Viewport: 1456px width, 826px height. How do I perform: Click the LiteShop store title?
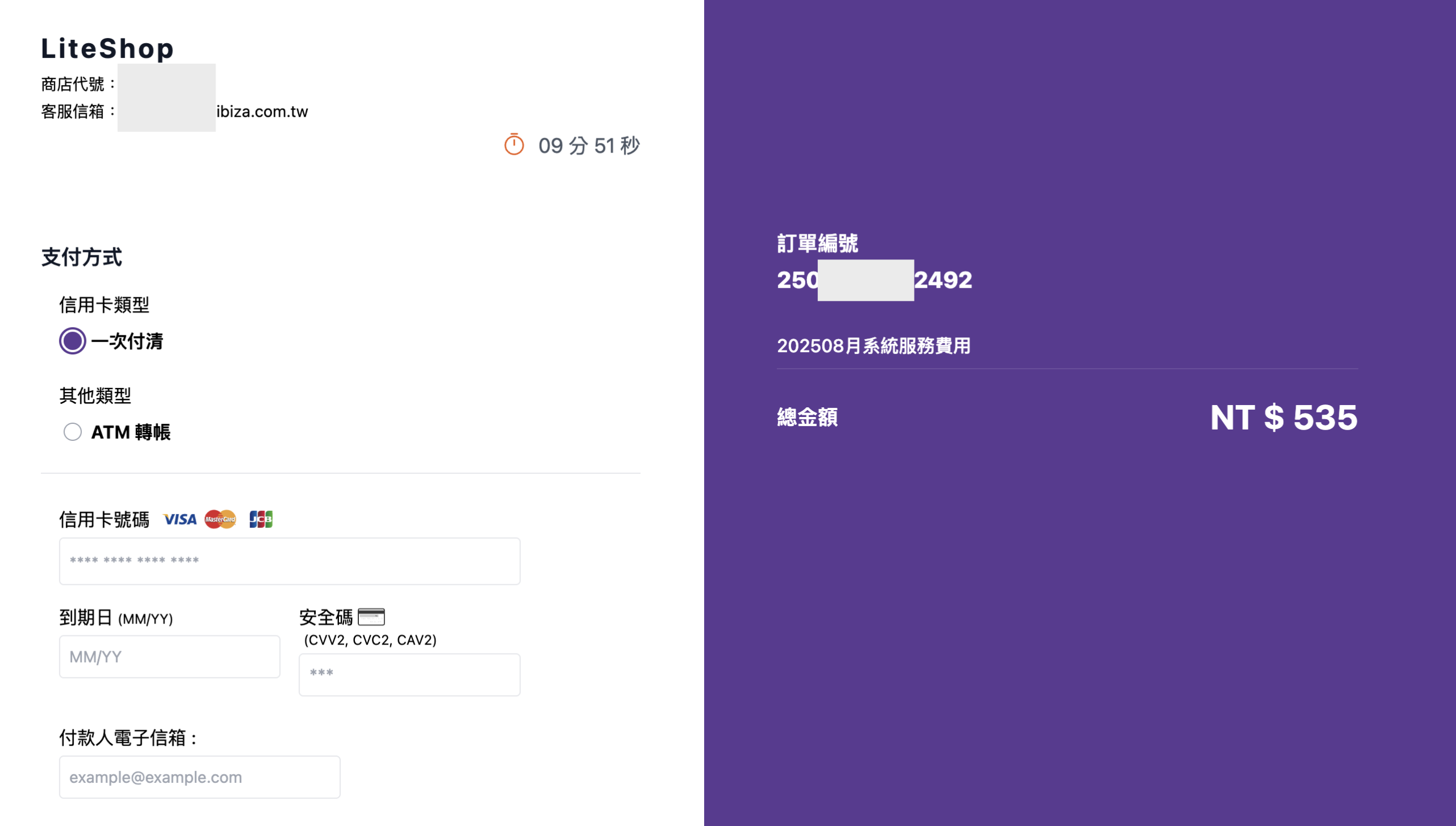pyautogui.click(x=107, y=49)
